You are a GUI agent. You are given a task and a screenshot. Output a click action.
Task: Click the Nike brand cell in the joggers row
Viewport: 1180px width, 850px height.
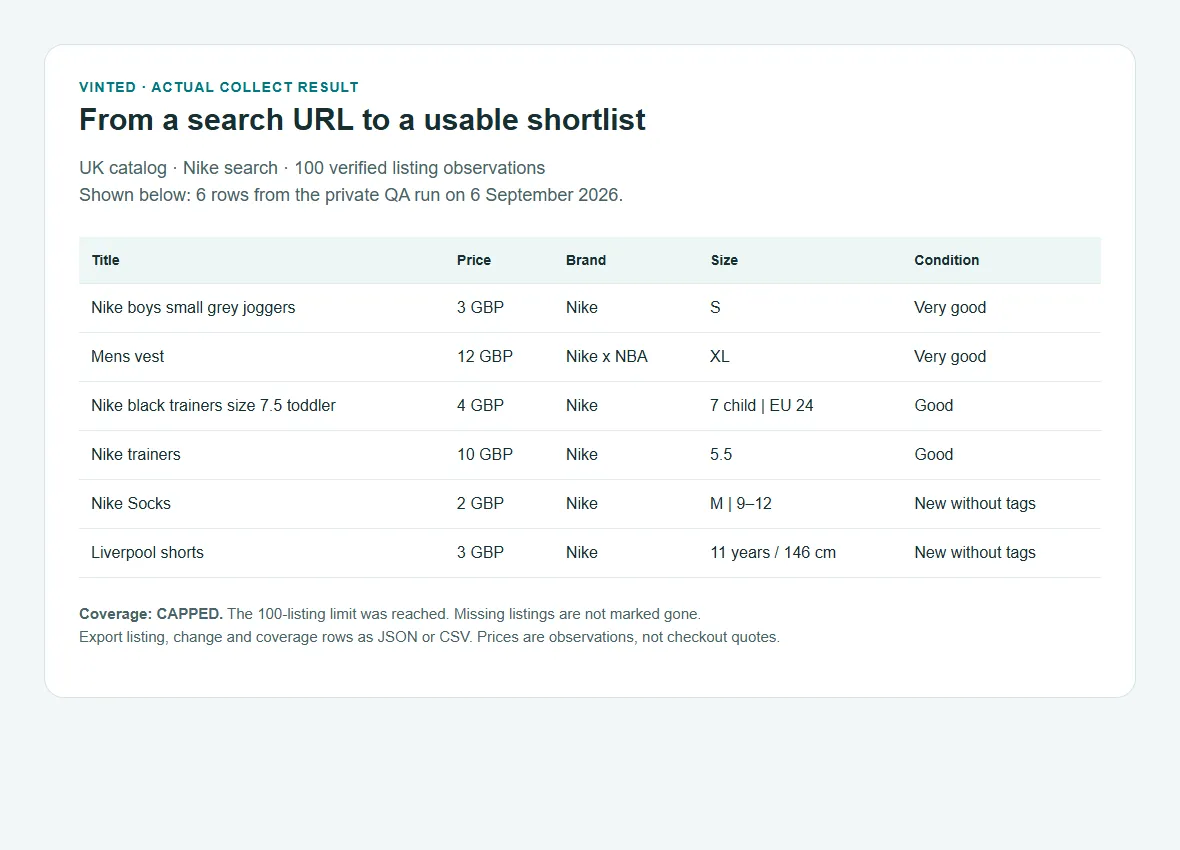[582, 308]
